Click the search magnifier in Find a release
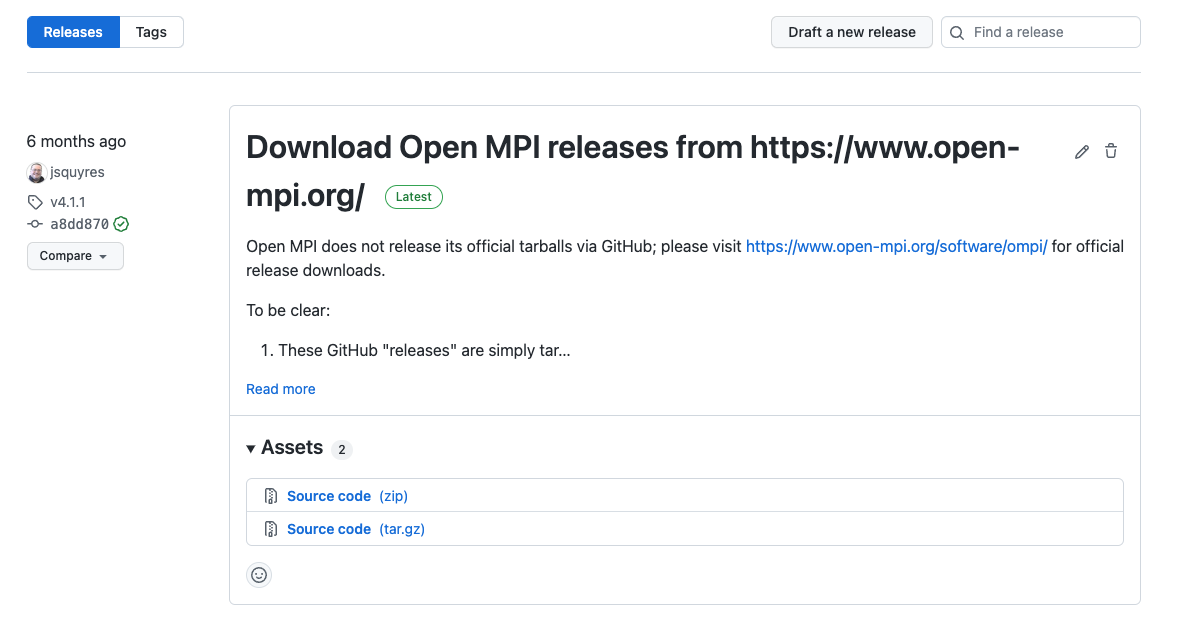 click(x=956, y=32)
